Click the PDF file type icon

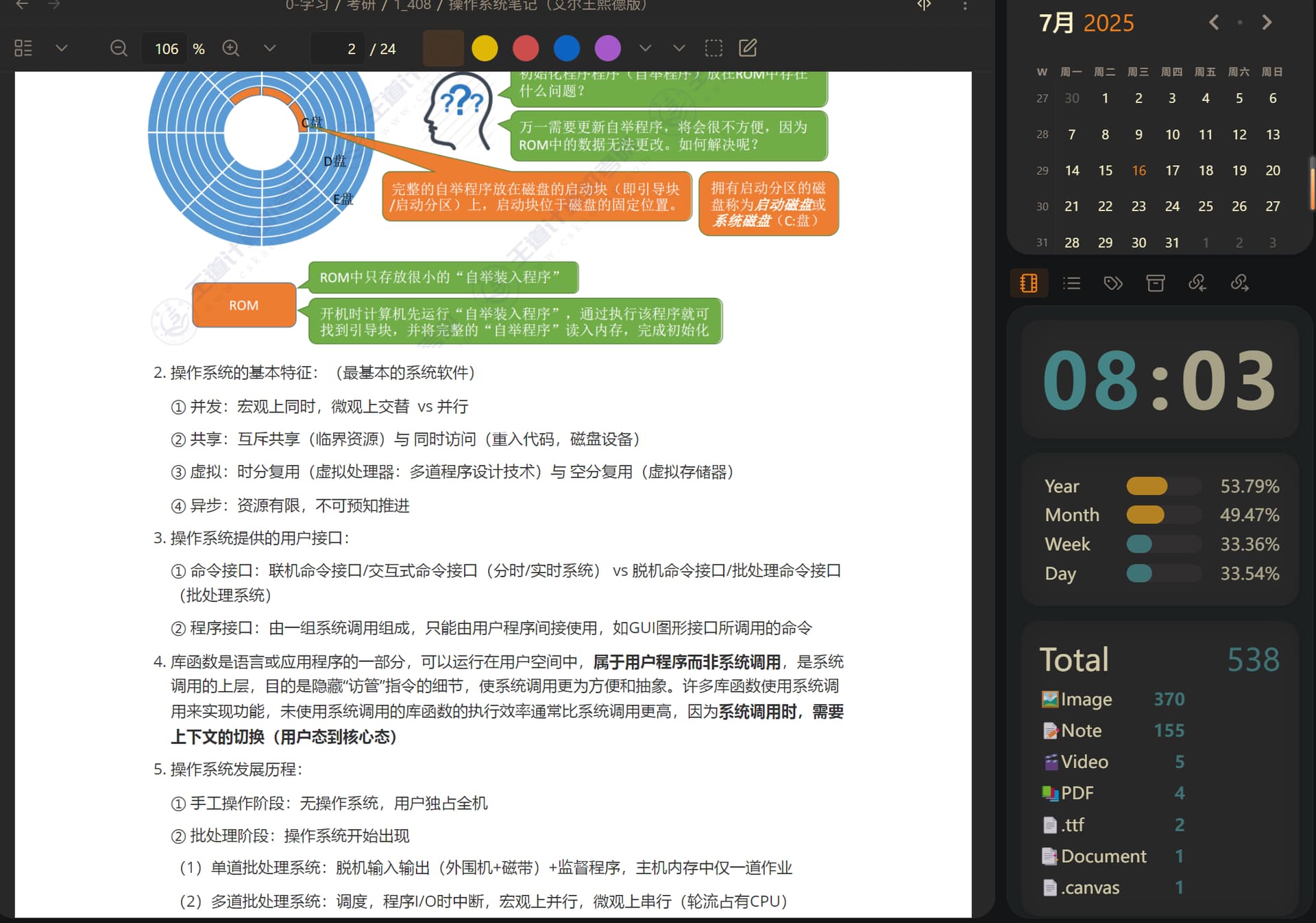[1049, 793]
